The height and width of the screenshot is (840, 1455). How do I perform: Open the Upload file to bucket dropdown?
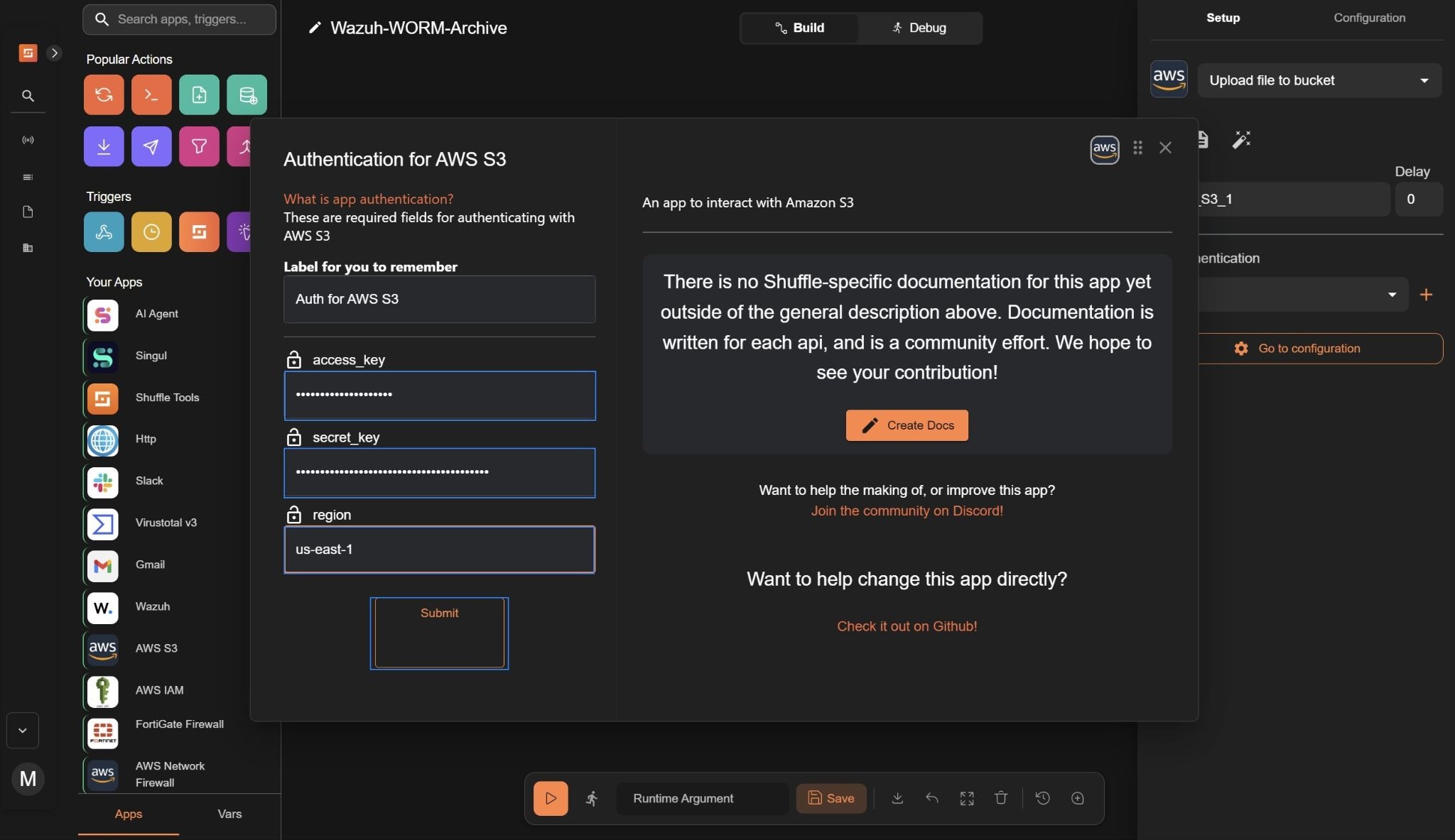[x=1319, y=80]
